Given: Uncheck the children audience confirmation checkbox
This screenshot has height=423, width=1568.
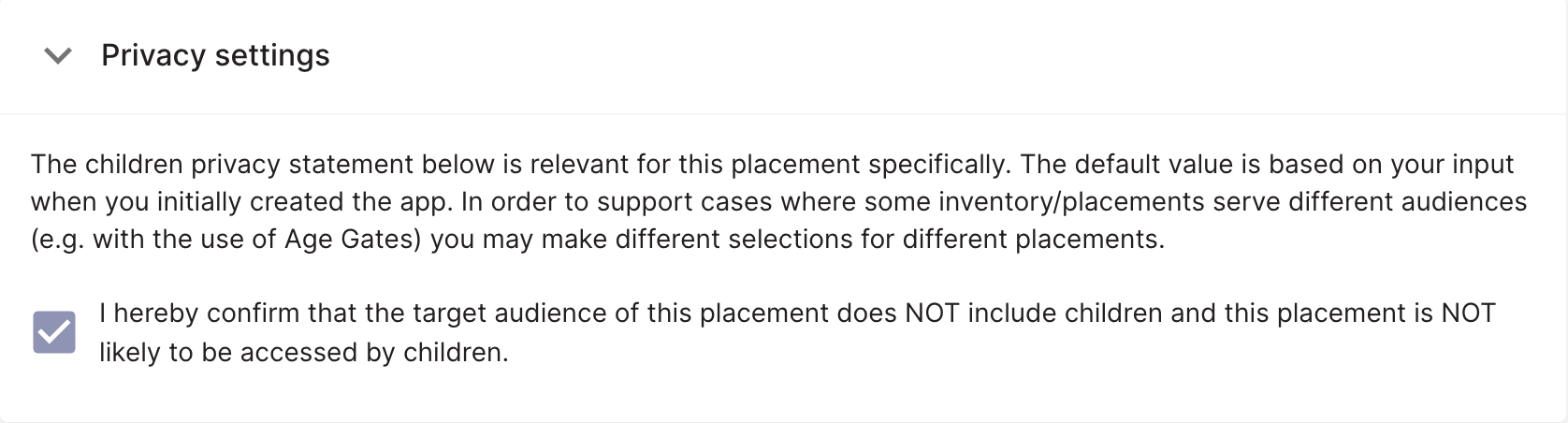Looking at the screenshot, I should 54,332.
